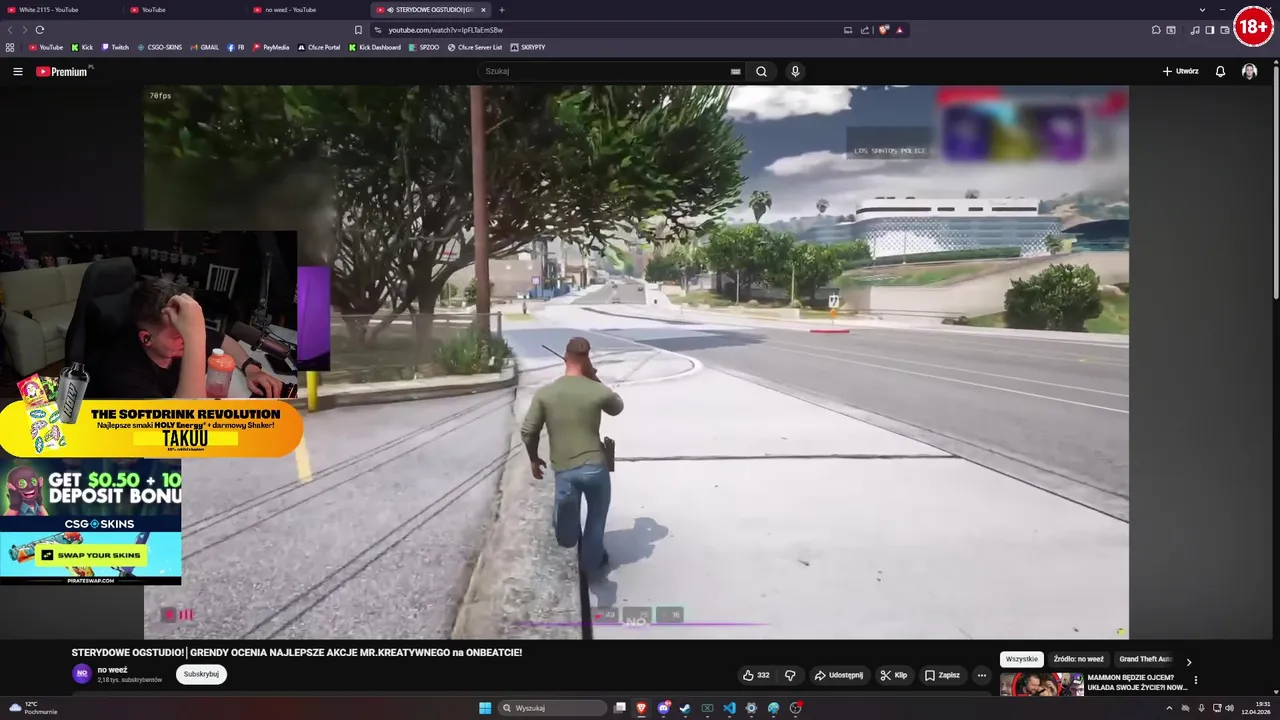This screenshot has width=1280, height=720.
Task: Open picture-in-picture icon in address bar
Action: (x=848, y=30)
